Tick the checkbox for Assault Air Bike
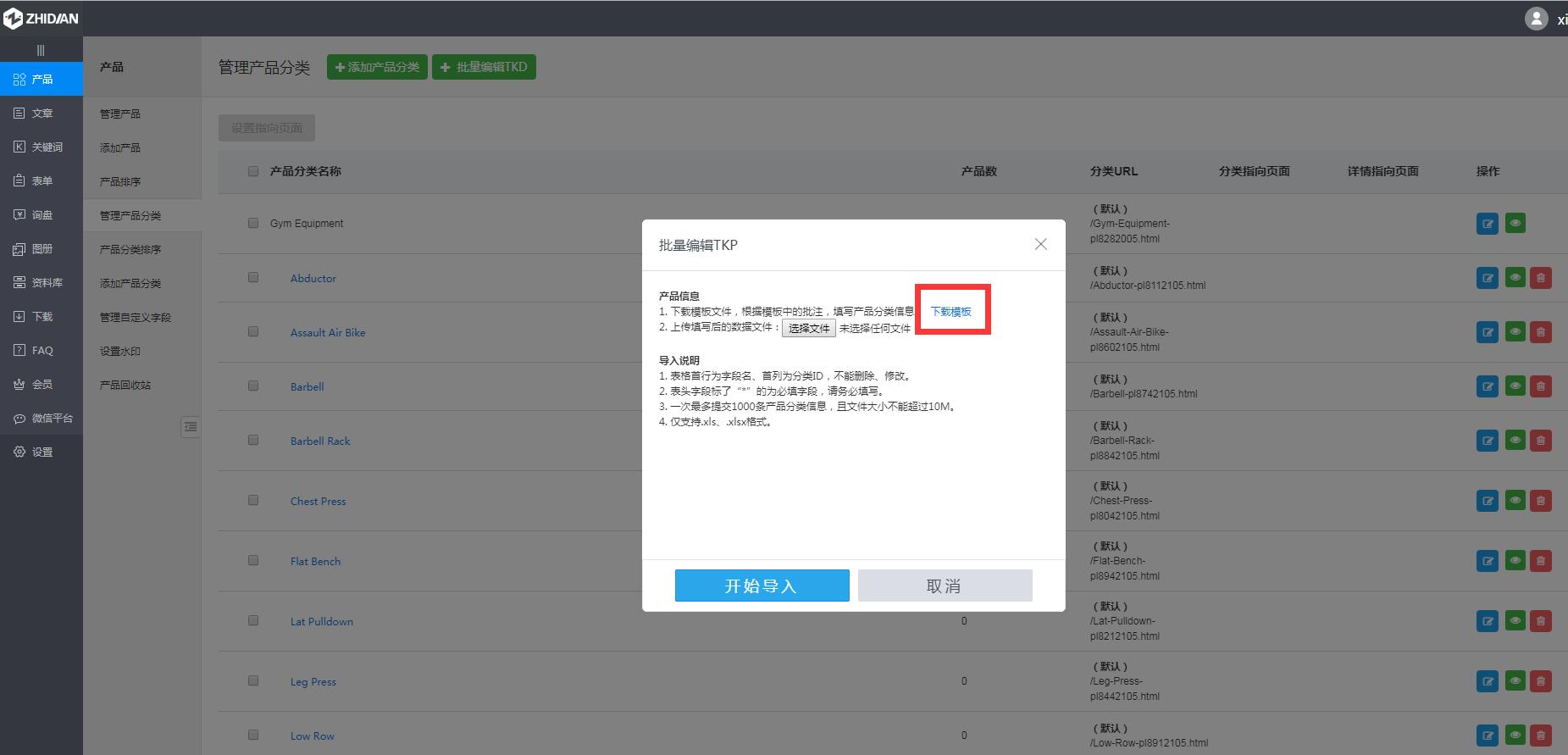Viewport: 1568px width, 755px height. (x=253, y=332)
